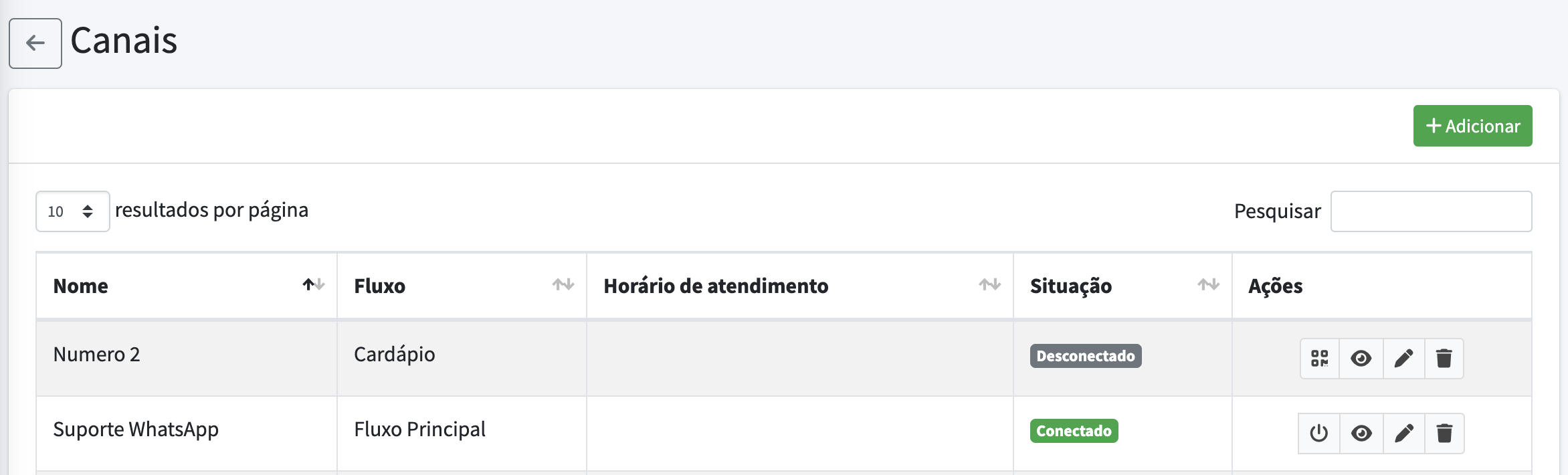Edit the Suporte WhatsApp channel
Screen dimensions: 1568x475
1404,434
